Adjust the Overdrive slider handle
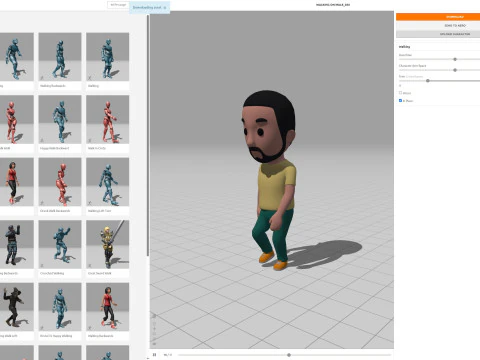 pyautogui.click(x=455, y=59)
